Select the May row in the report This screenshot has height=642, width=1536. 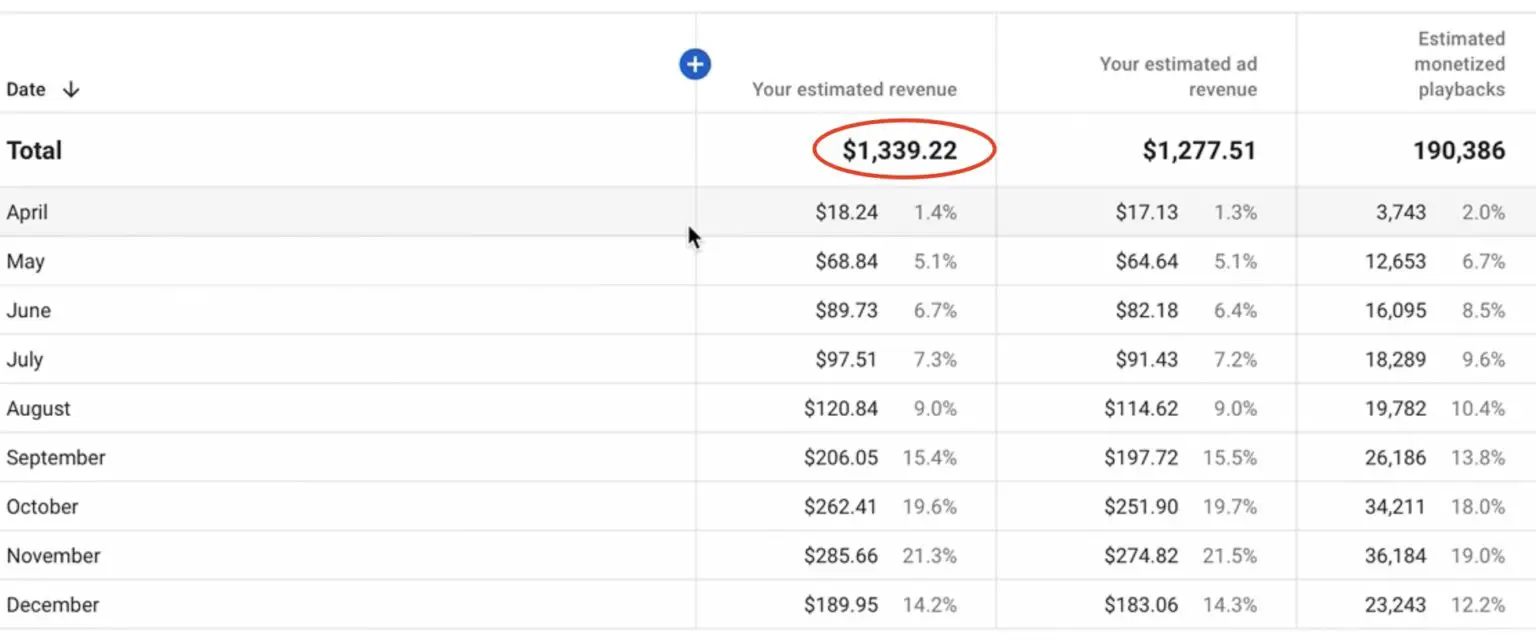pos(25,261)
